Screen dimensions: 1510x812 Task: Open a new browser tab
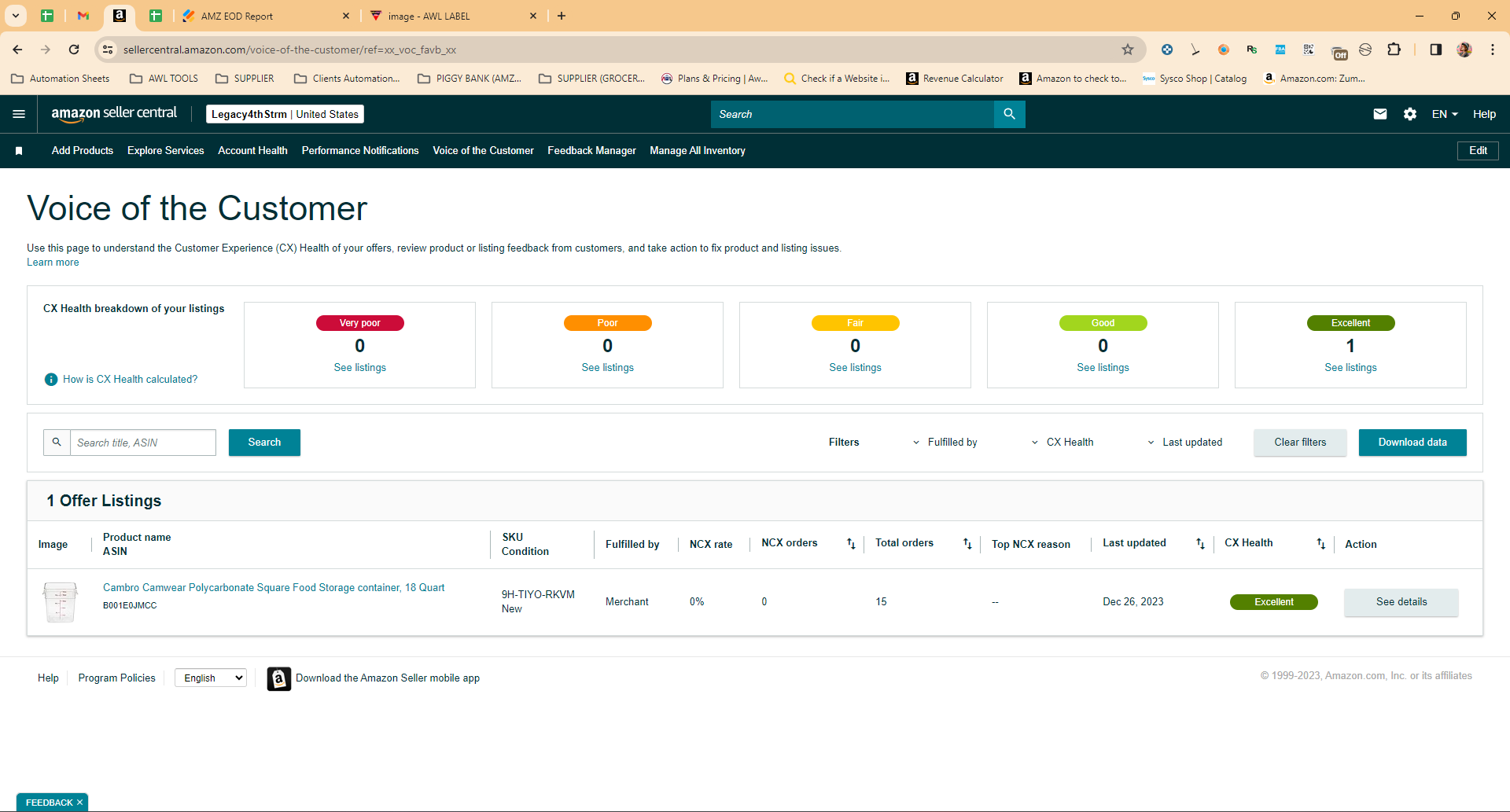point(562,16)
